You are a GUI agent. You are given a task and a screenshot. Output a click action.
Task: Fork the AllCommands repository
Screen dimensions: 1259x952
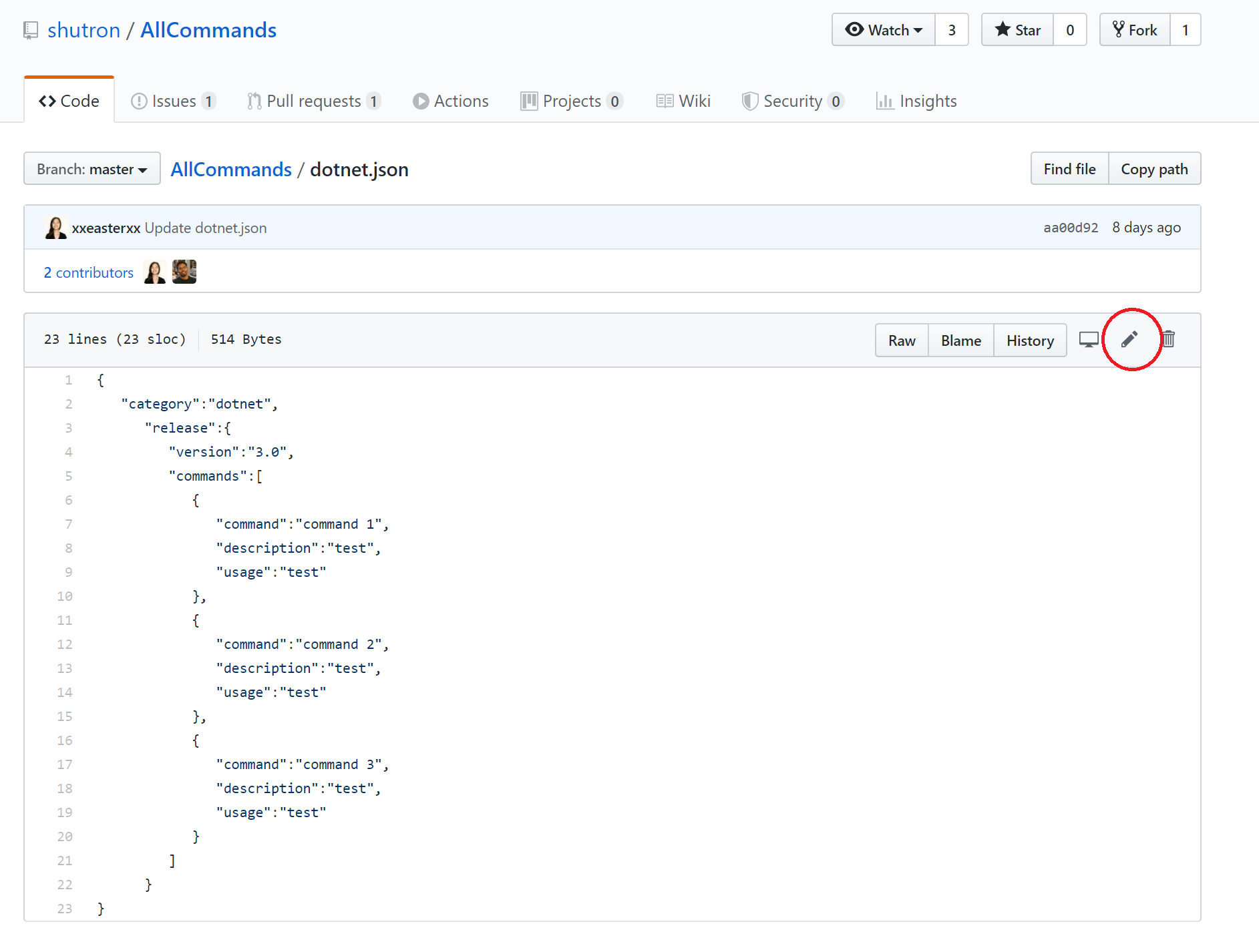1135,30
